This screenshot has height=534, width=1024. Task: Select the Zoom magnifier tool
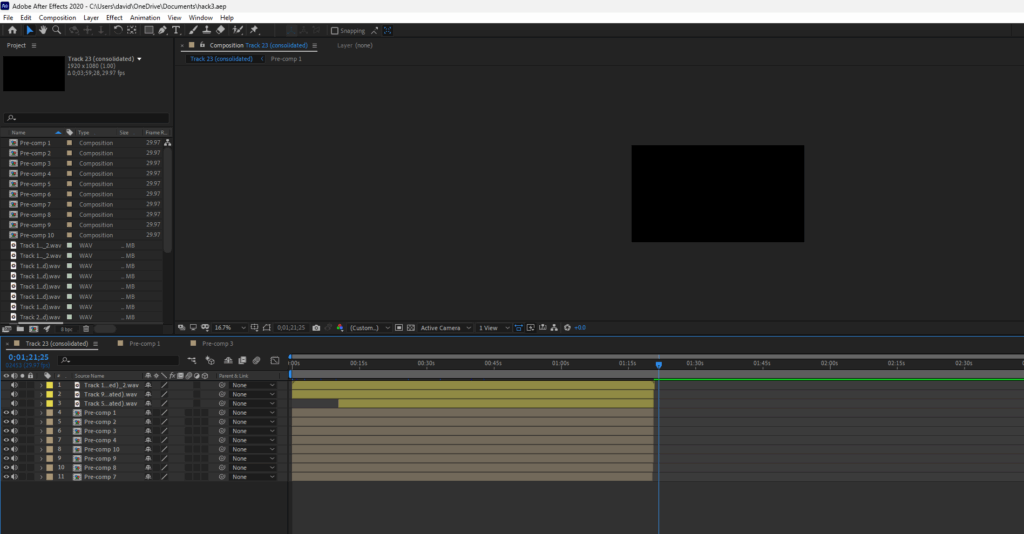pos(57,30)
